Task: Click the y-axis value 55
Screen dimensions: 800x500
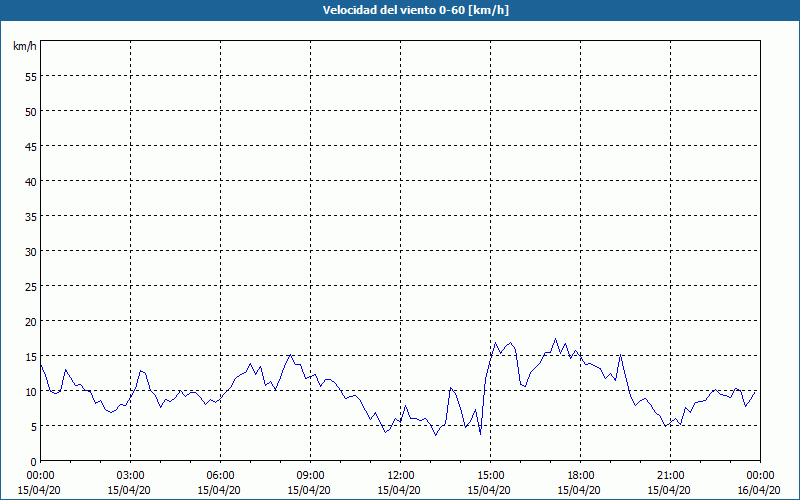Action: [x=31, y=77]
